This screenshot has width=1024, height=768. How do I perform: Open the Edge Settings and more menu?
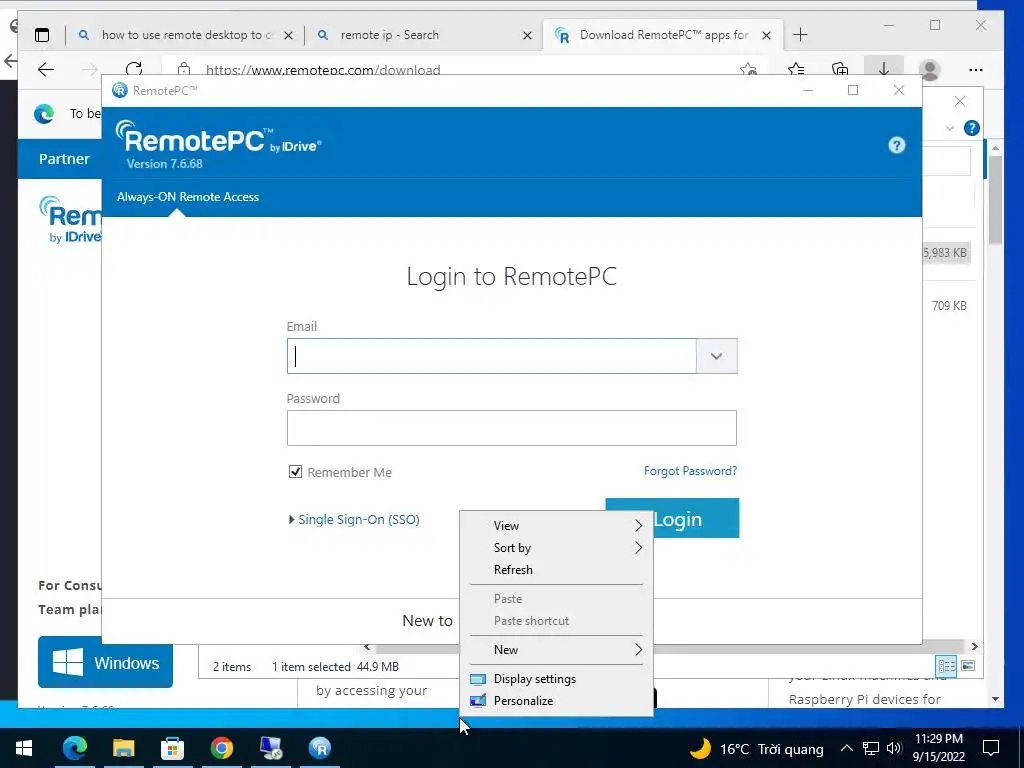pyautogui.click(x=976, y=70)
